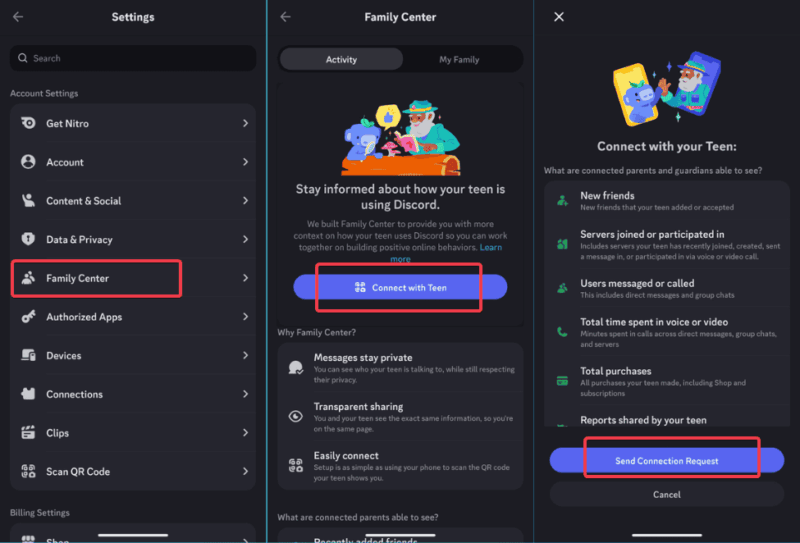Click the Family Center reading illustration
800x543 pixels.
pos(401,138)
